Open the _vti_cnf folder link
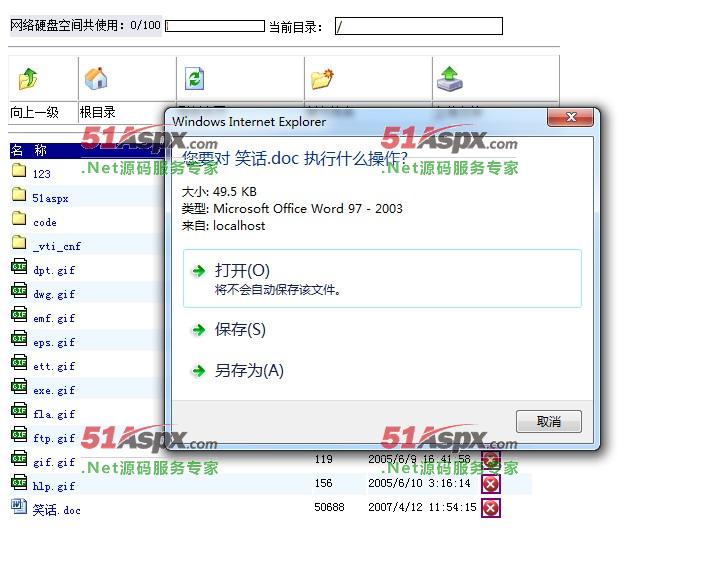This screenshot has height=572, width=702. click(57, 246)
